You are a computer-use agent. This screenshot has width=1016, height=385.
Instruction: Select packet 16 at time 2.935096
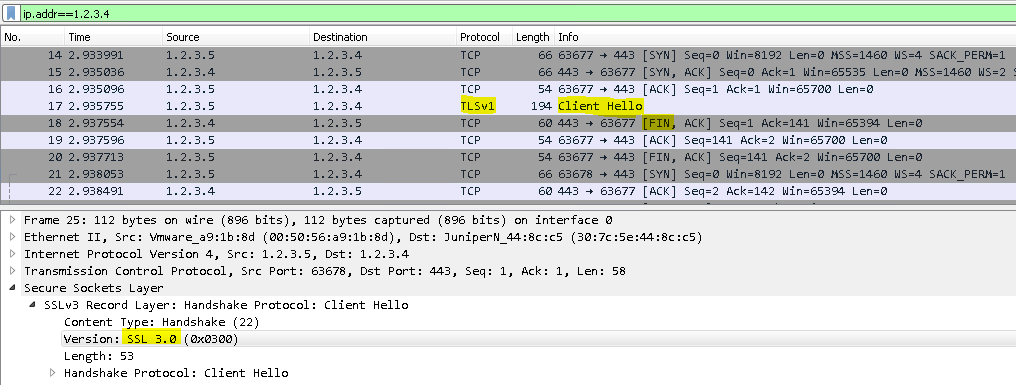coord(508,89)
